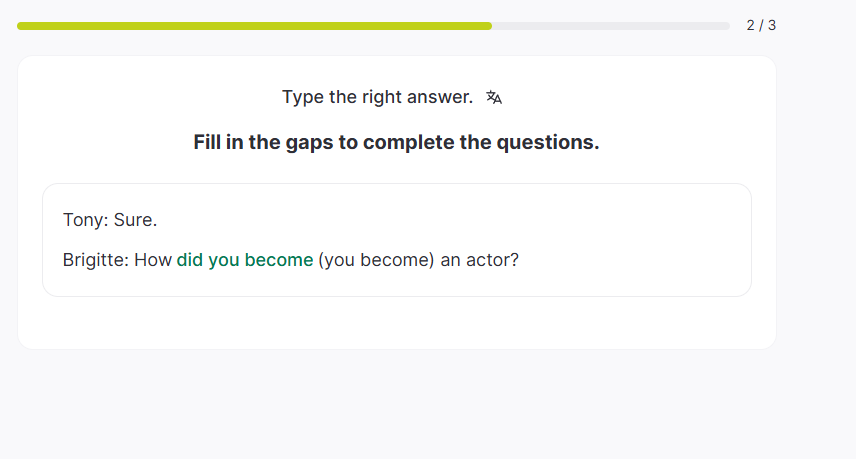Click the "Type the right answer." instruction
Screen dimensions: 856x459
pyautogui.click(x=377, y=97)
